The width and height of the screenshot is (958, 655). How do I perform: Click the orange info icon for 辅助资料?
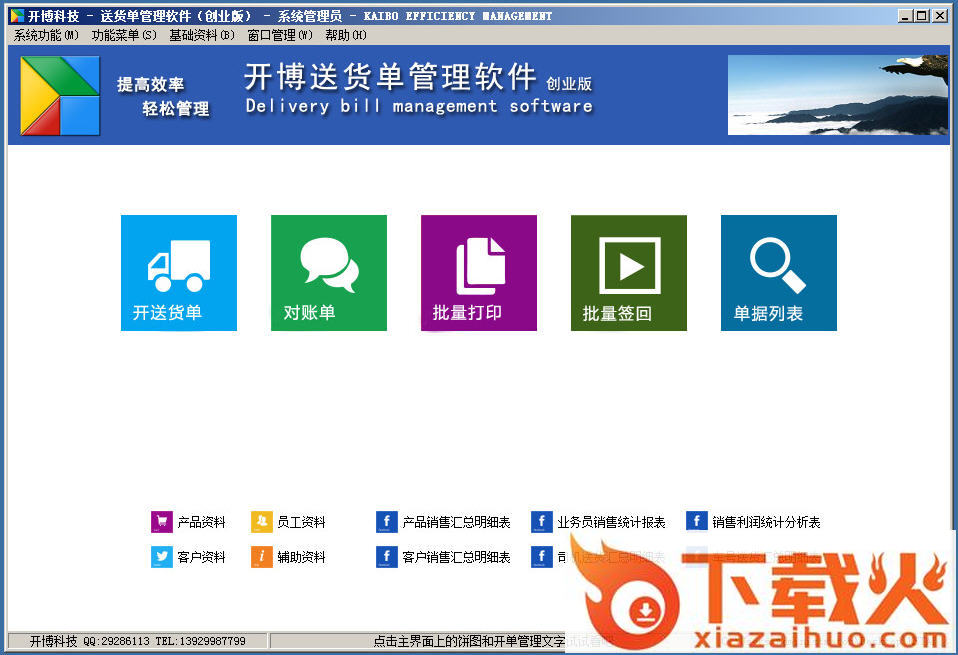[x=261, y=557]
